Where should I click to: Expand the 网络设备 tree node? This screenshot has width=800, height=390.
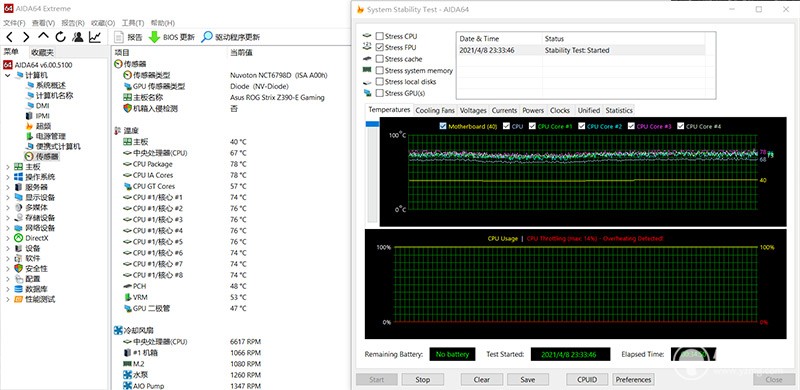[8, 228]
